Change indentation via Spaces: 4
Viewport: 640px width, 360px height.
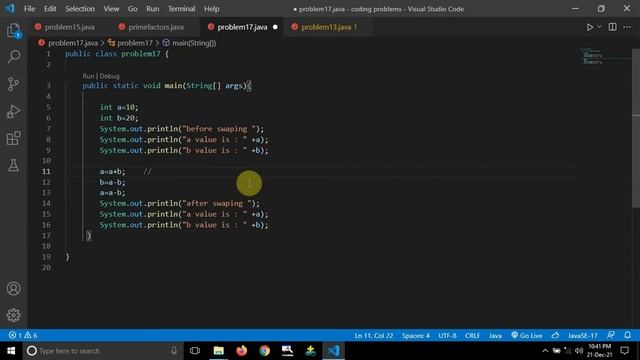[x=416, y=336]
